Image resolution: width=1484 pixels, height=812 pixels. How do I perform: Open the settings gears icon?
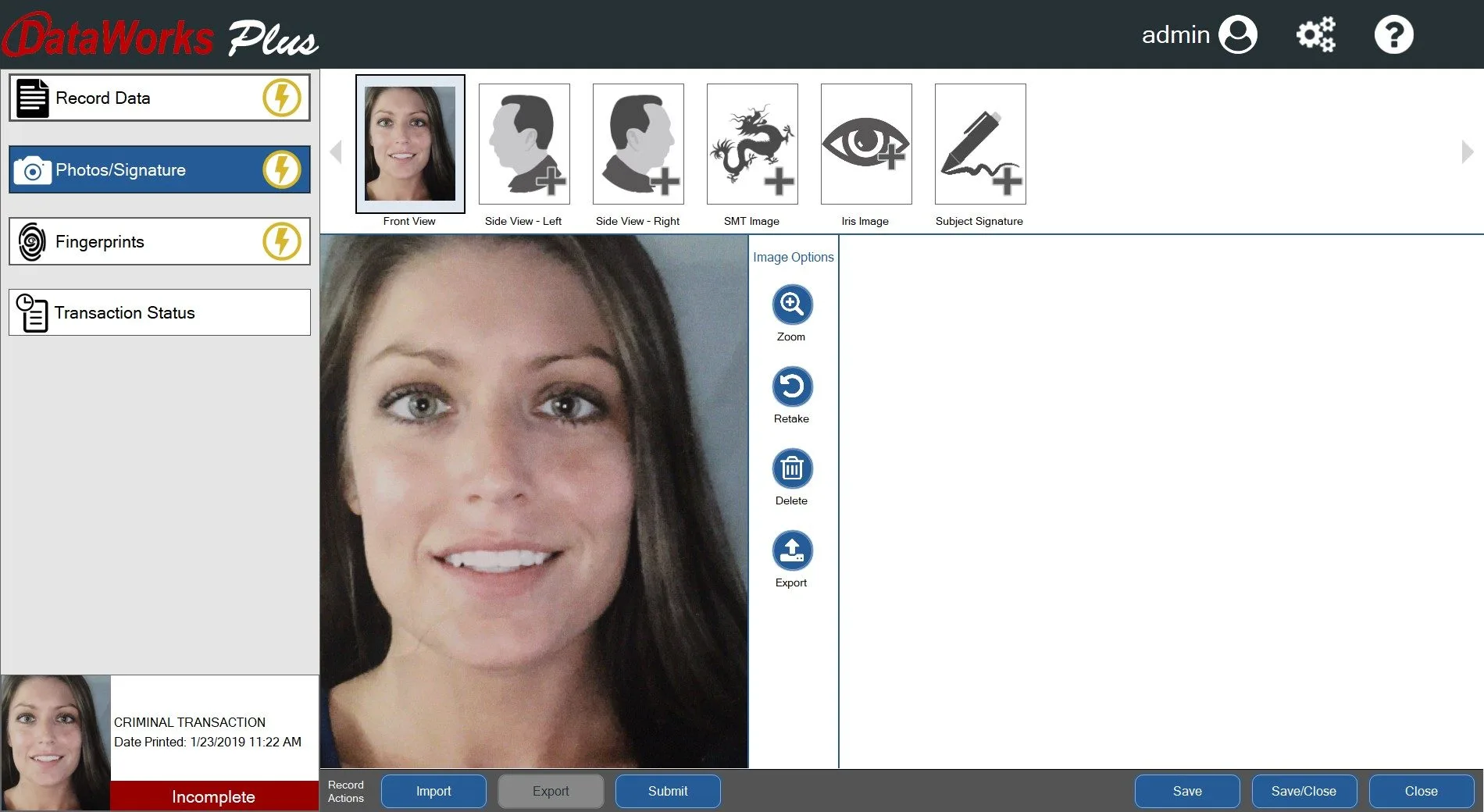[x=1316, y=35]
